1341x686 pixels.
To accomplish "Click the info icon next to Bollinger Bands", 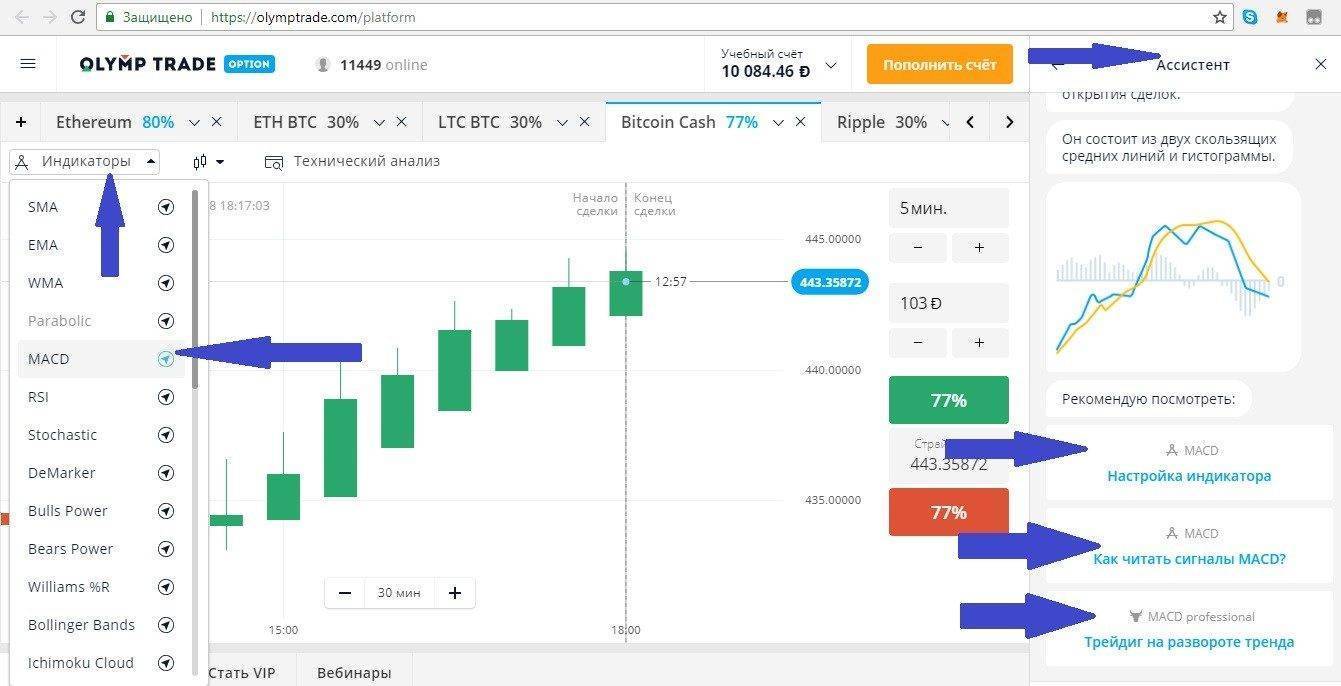I will point(166,625).
